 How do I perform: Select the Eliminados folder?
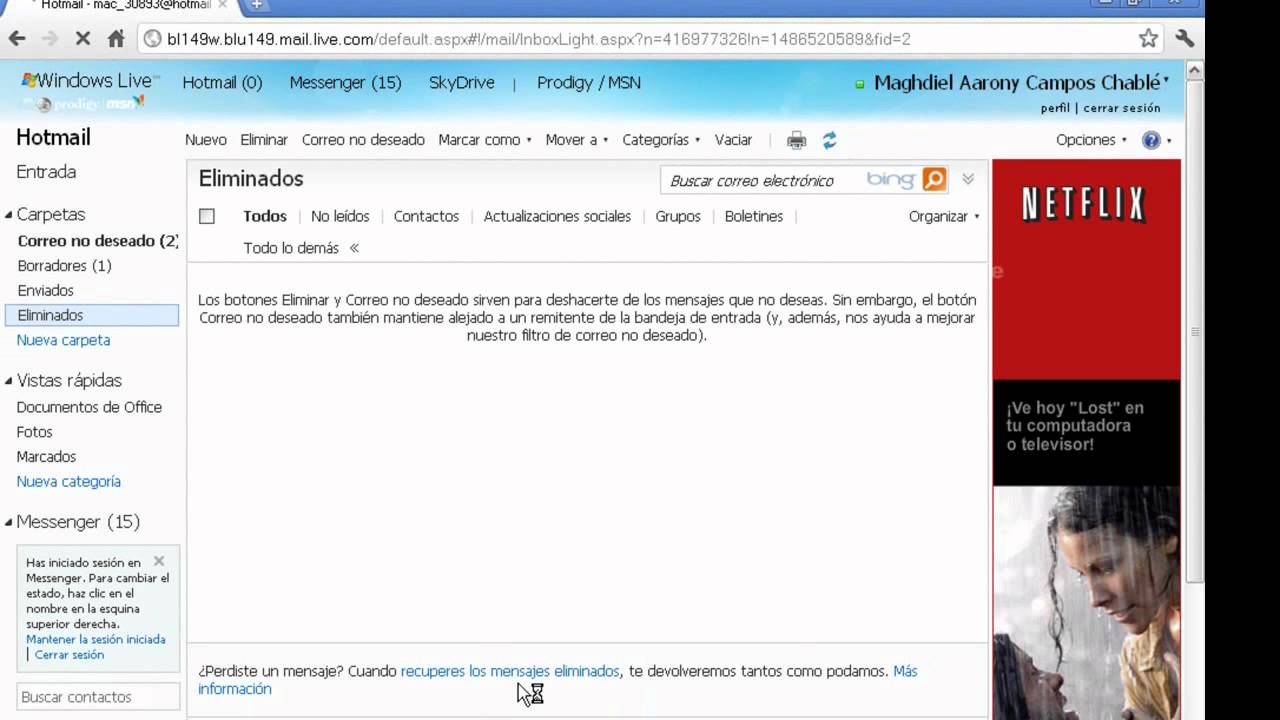[x=92, y=315]
